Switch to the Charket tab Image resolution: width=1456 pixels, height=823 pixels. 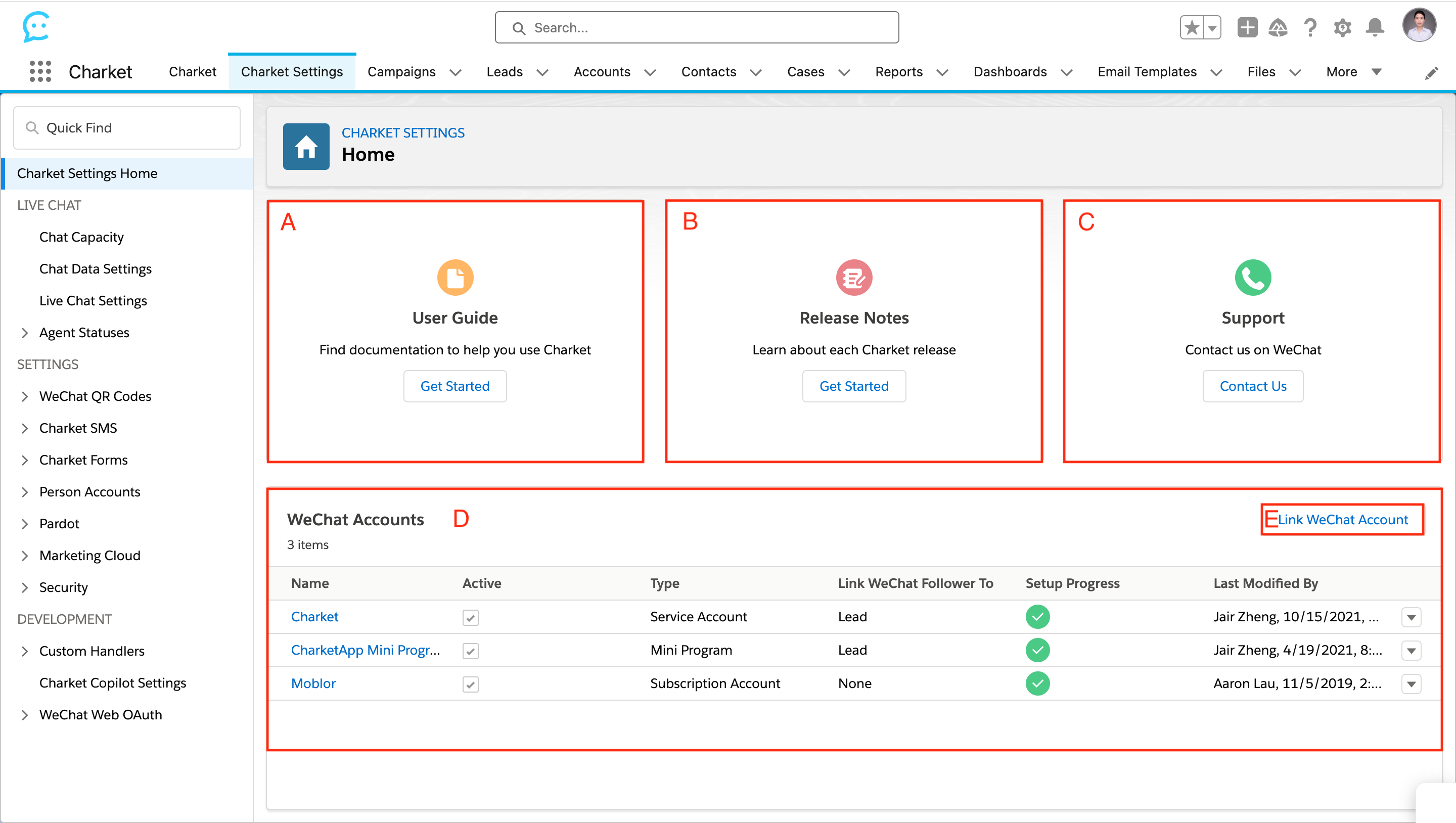[x=193, y=72]
